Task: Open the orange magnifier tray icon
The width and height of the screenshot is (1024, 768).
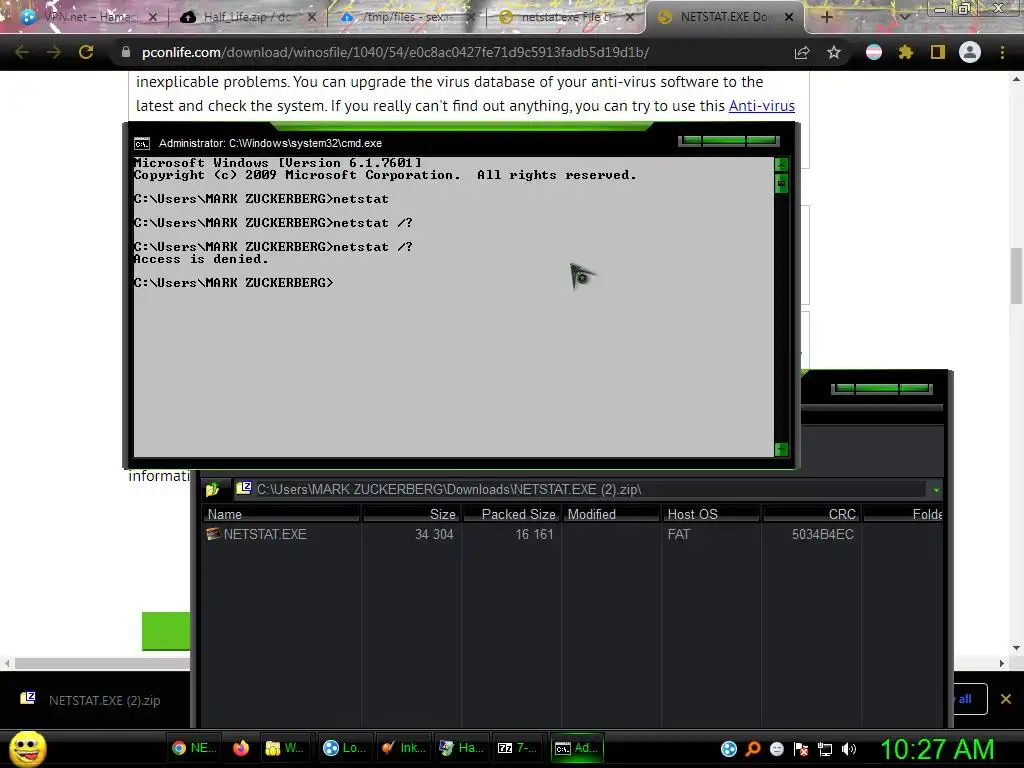Action: (753, 749)
